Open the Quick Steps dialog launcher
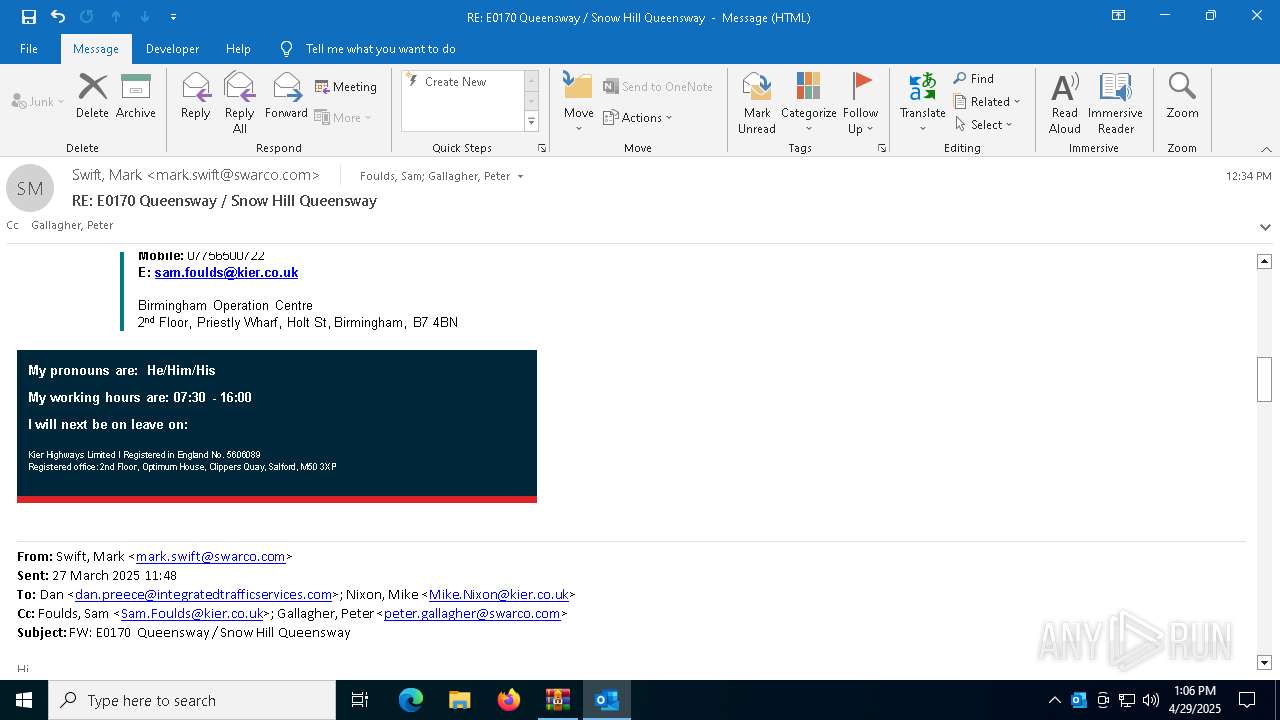Viewport: 1280px width, 720px height. [542, 148]
